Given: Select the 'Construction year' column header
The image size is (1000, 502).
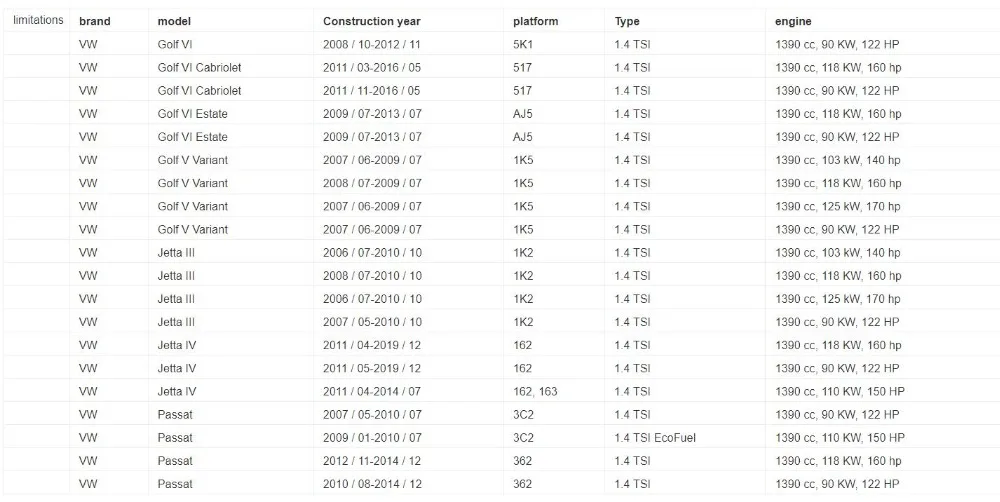Looking at the screenshot, I should click(x=372, y=21).
